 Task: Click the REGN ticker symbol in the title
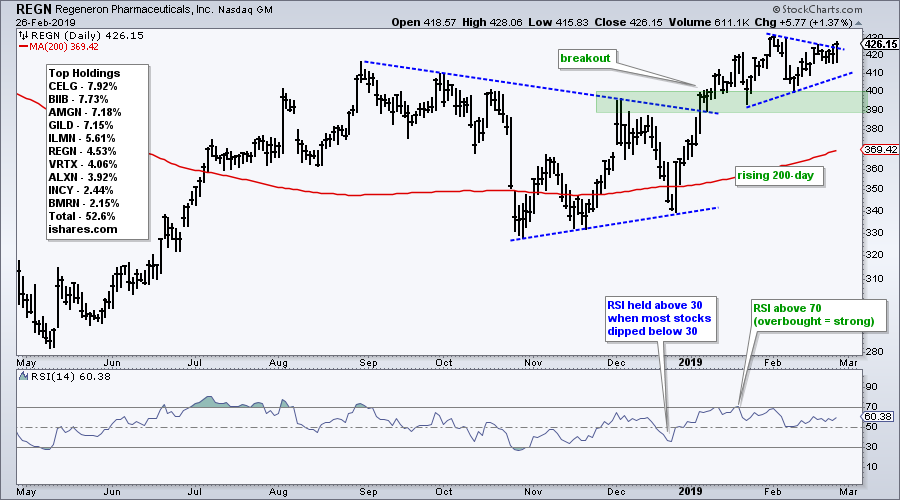coord(34,9)
